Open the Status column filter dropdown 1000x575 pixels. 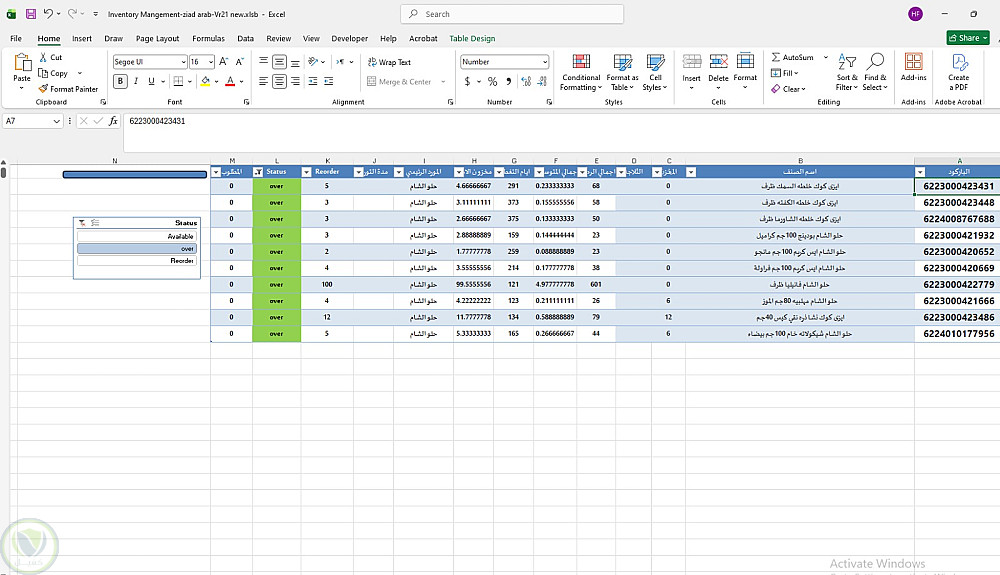coord(258,171)
